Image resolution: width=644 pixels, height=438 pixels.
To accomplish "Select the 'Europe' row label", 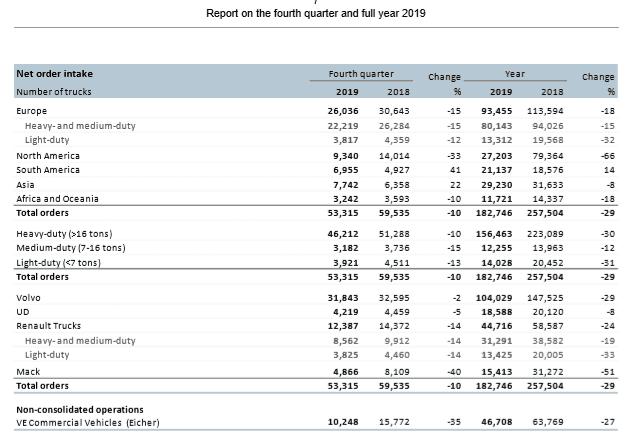I will click(32, 111).
